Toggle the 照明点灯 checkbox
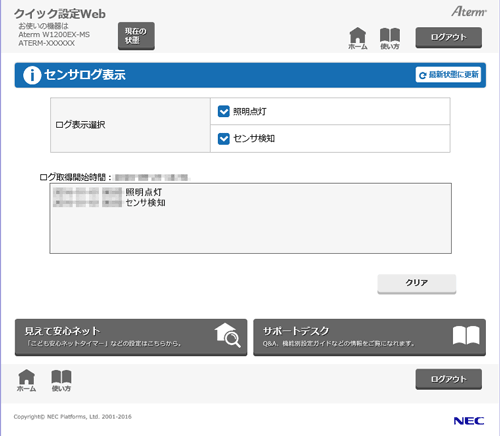Screen dimensions: 500x436 (x=223, y=111)
